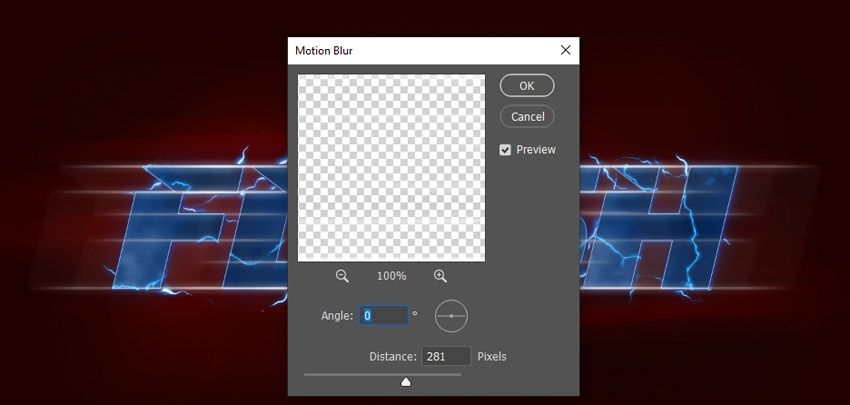850x405 pixels.
Task: Toggle the Preview checkbox
Action: tap(505, 150)
